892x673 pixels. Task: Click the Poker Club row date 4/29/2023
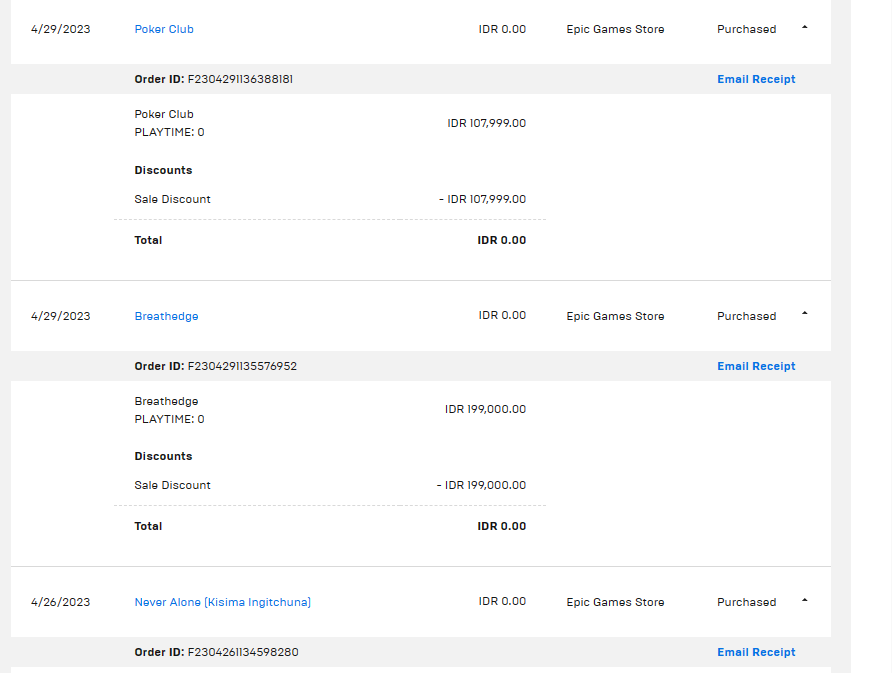(60, 29)
